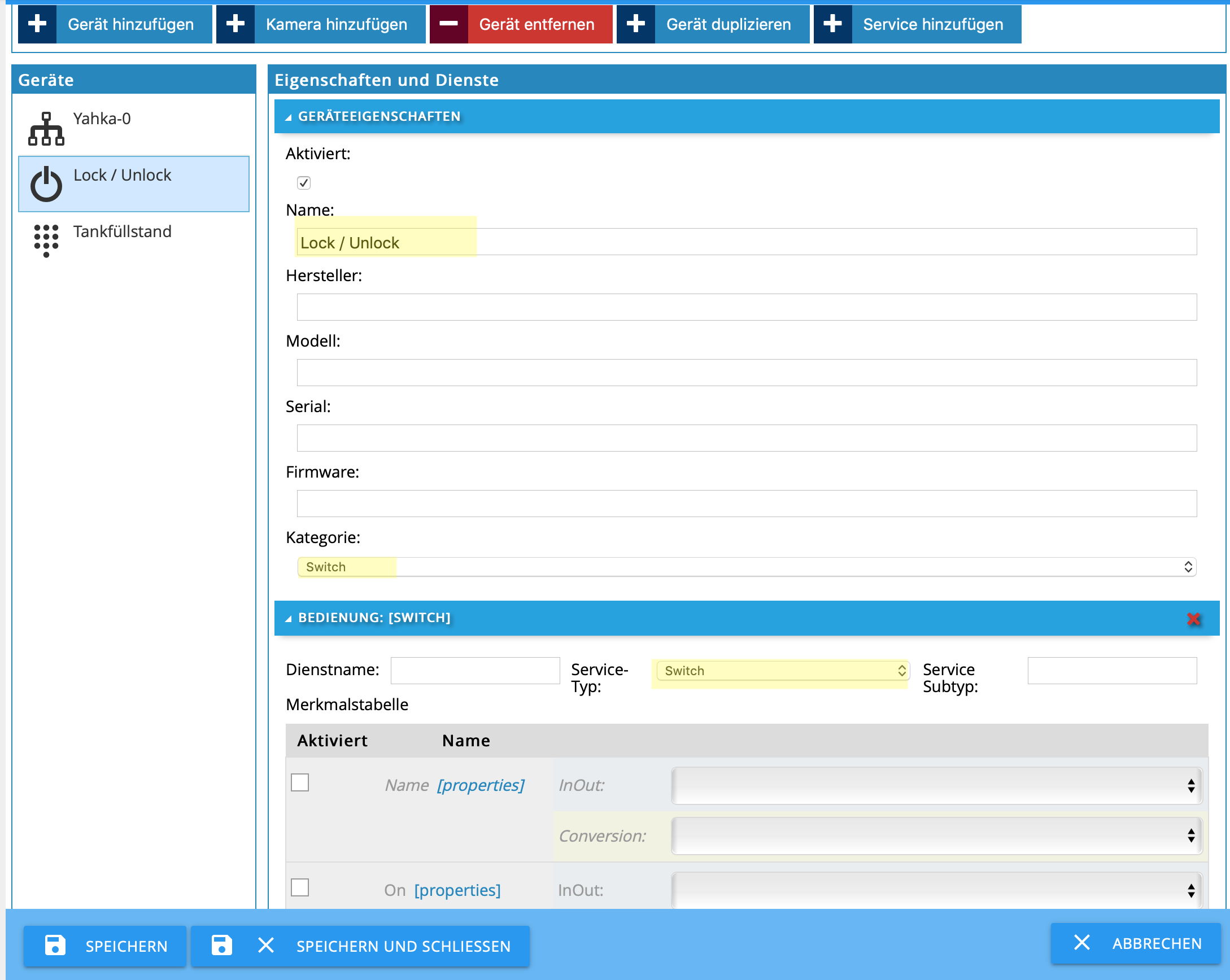Open the On [properties] link

point(457,890)
